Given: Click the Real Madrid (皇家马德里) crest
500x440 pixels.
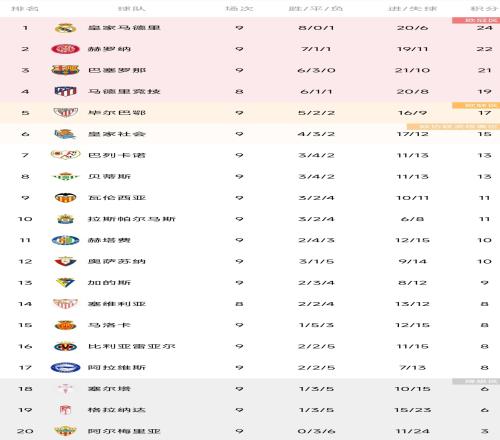Looking at the screenshot, I should click(x=65, y=28).
